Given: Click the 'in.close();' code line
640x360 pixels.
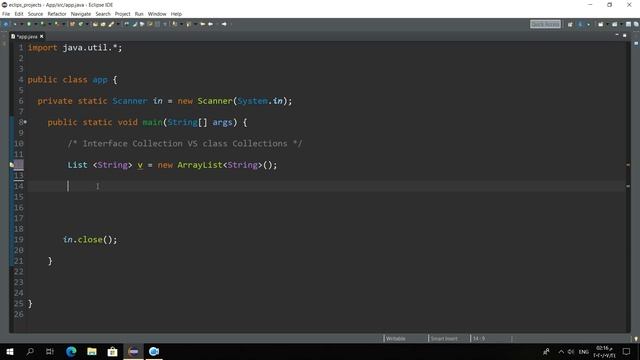Looking at the screenshot, I should 90,240.
